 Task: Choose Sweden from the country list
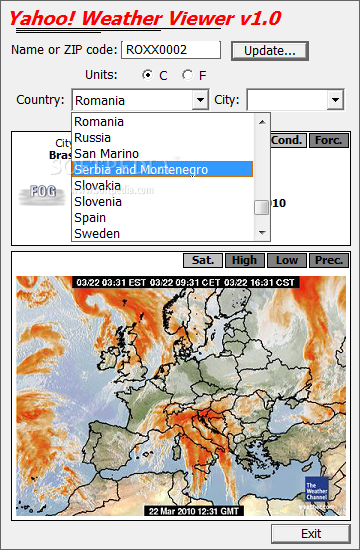162,233
